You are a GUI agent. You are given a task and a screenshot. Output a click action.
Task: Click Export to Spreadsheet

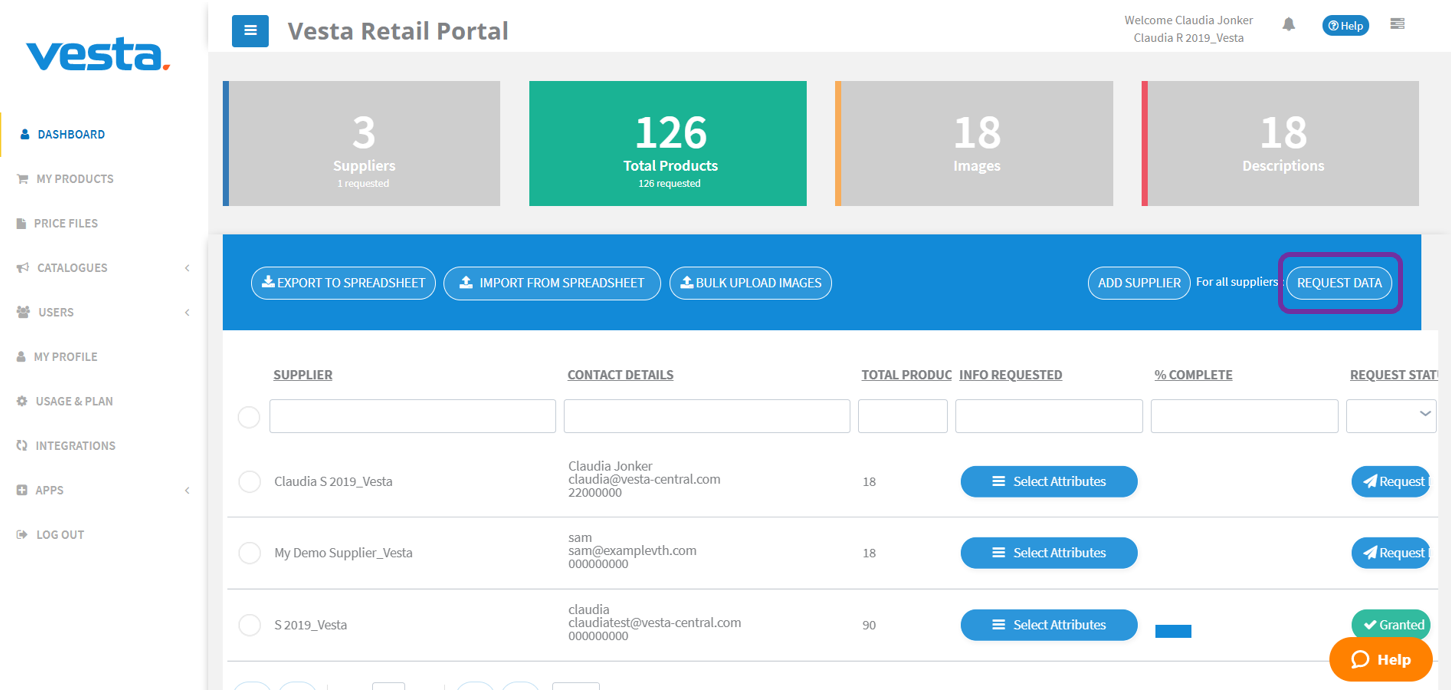[x=343, y=283]
